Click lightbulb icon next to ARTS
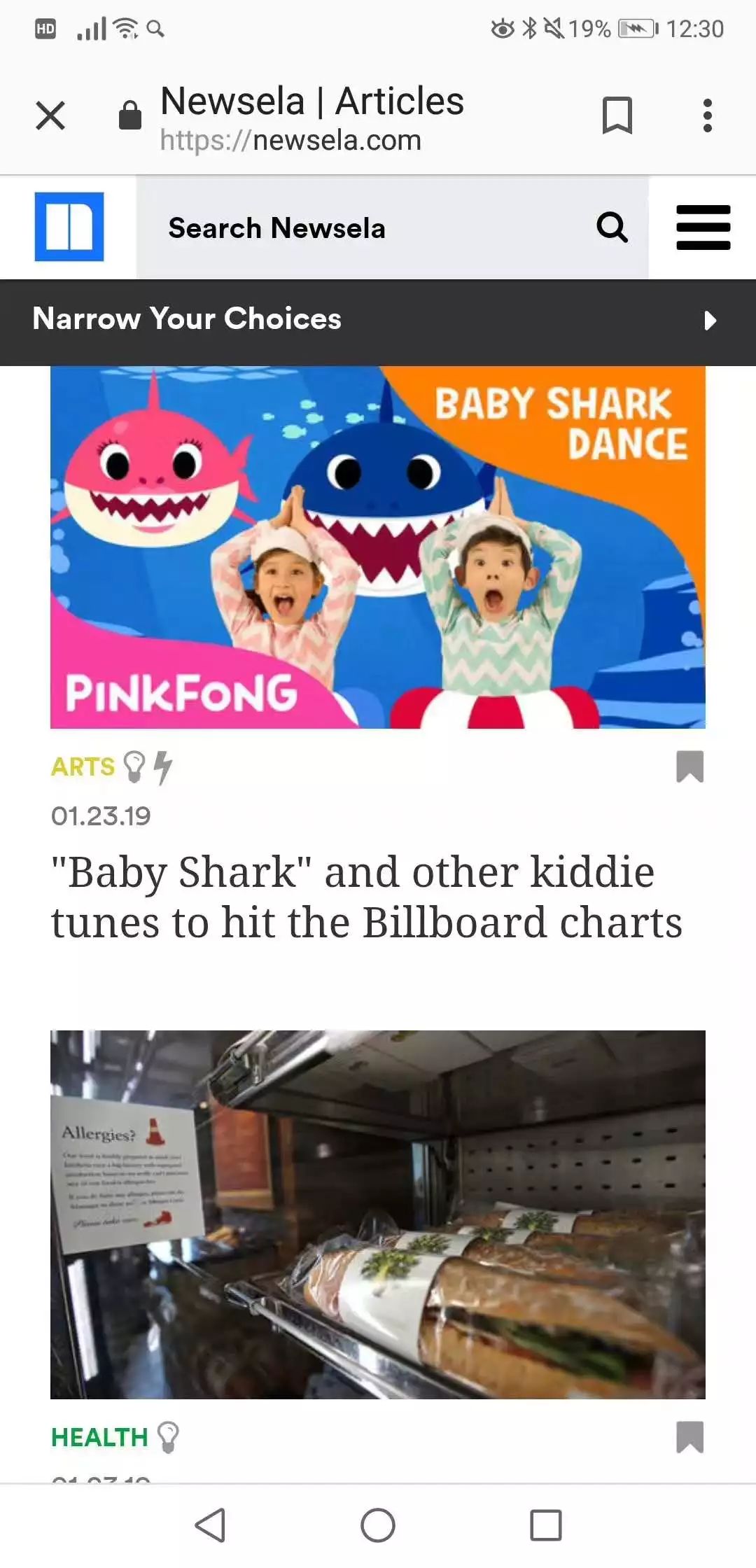756x1568 pixels. [x=134, y=766]
